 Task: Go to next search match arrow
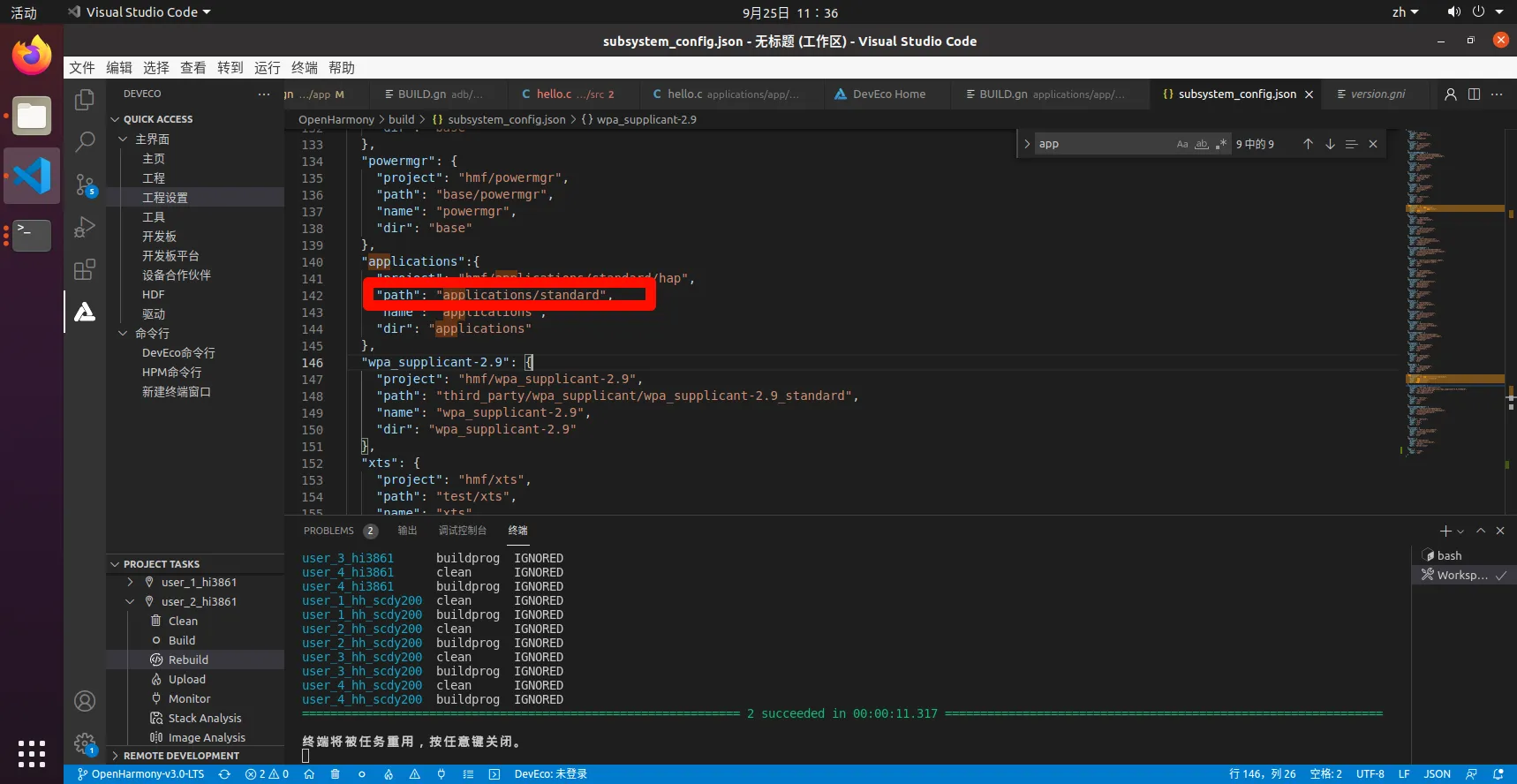(1330, 144)
